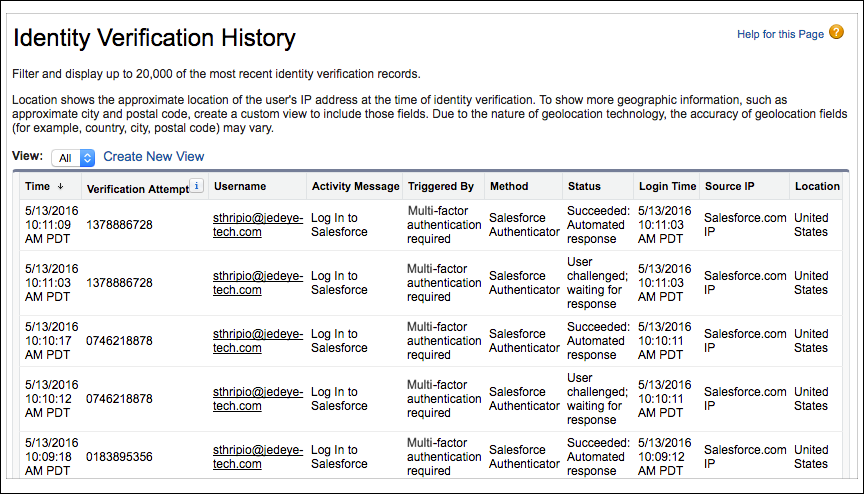Select verification attempt 0746218878 in the 10:10:12 row
The width and height of the screenshot is (864, 494).
tap(119, 399)
